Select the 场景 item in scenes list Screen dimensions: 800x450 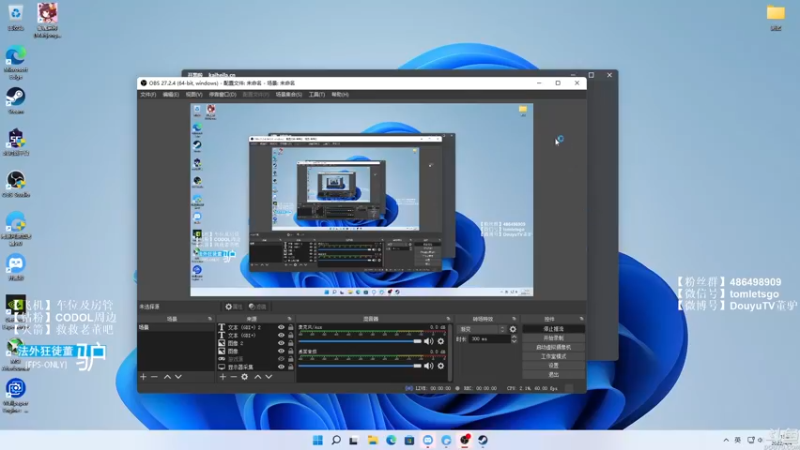pyautogui.click(x=176, y=327)
